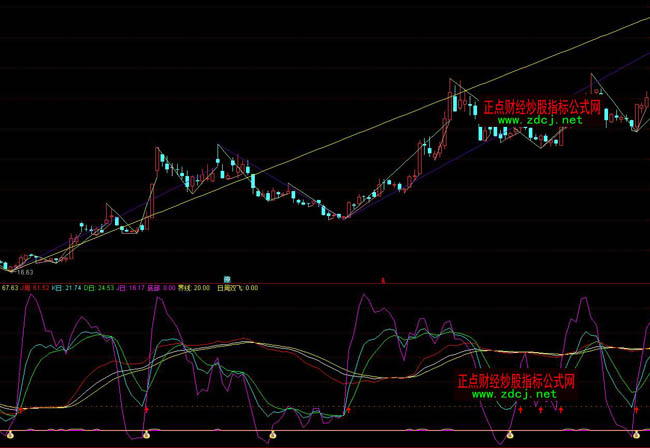Open the upper www.zdcj.net link
This screenshot has width=650, height=448.
[539, 120]
